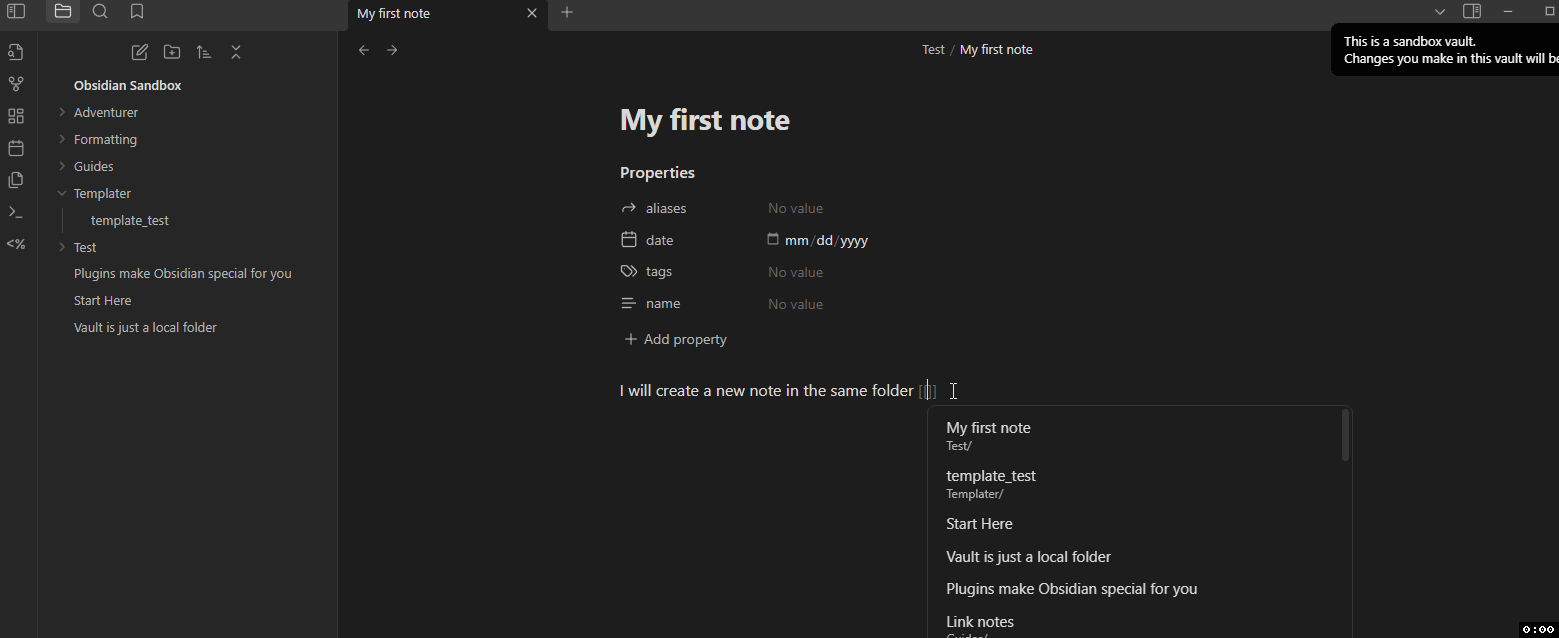
Task: Click the Obsidian Sandbox vault title
Action: coord(127,85)
